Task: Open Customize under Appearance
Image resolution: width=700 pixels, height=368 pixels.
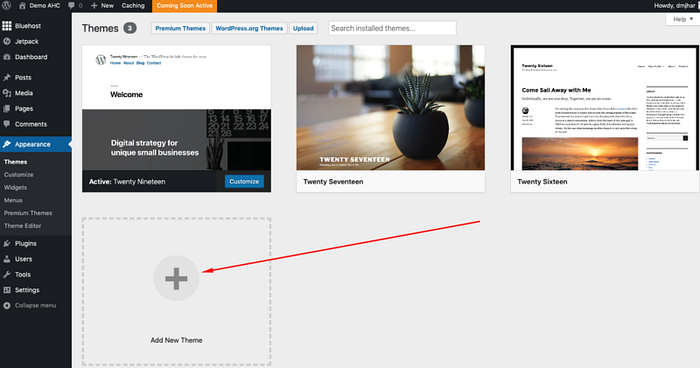Action: point(19,175)
